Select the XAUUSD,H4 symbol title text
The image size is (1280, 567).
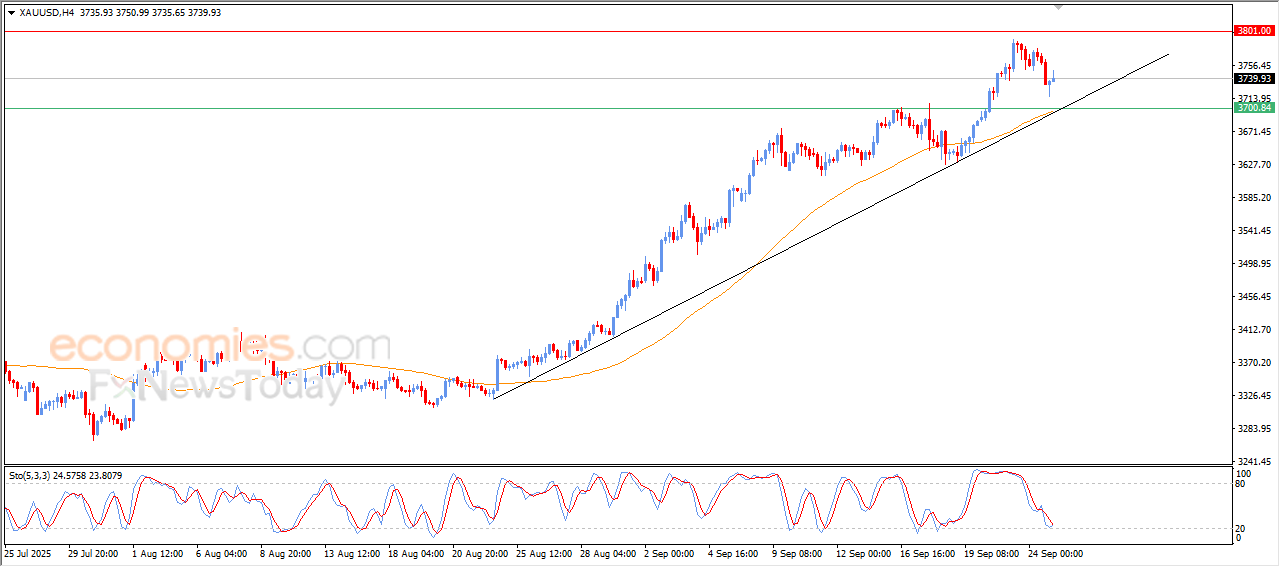click(x=47, y=13)
